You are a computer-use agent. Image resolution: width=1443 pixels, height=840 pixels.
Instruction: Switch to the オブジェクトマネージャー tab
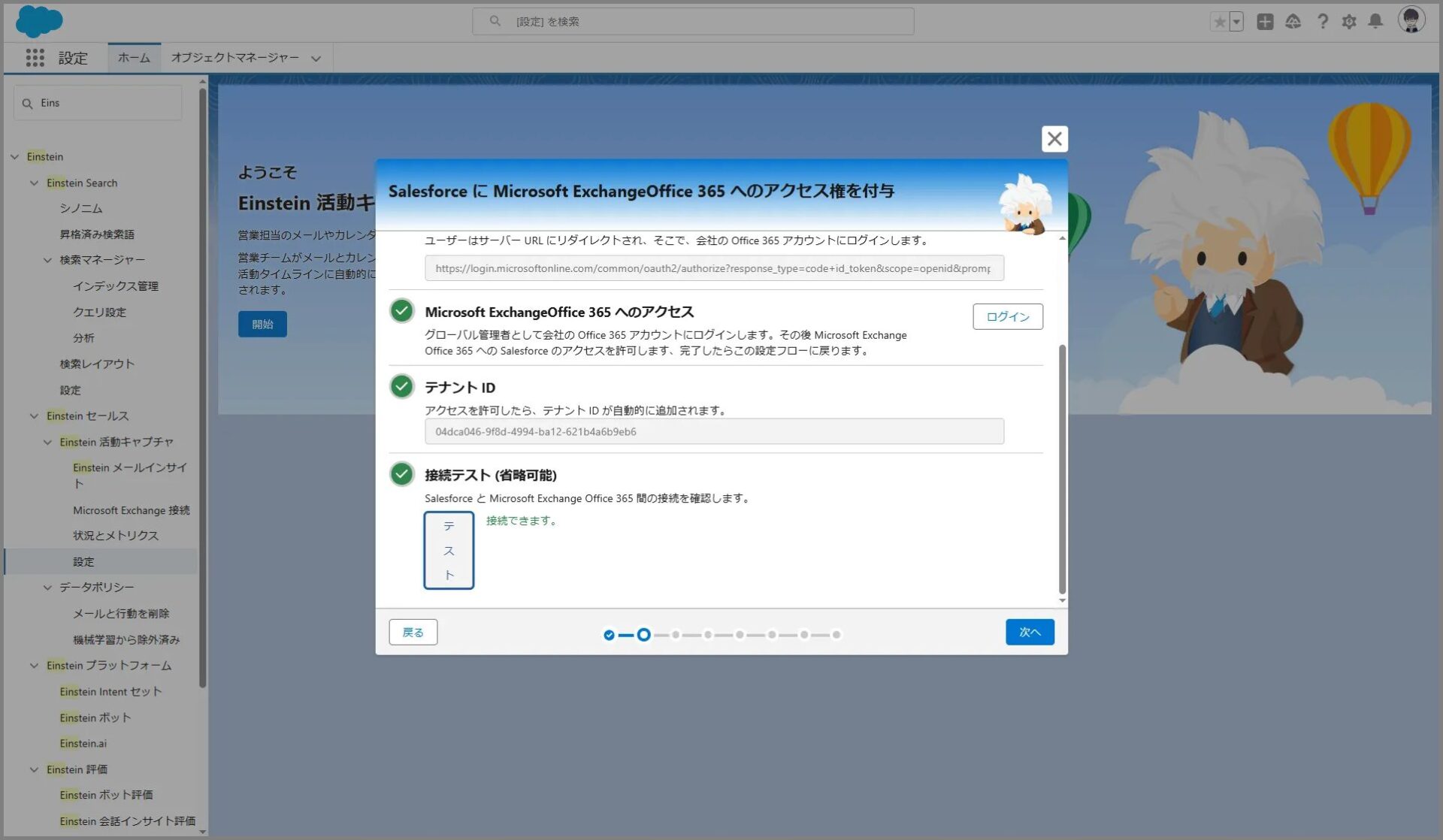pyautogui.click(x=234, y=58)
